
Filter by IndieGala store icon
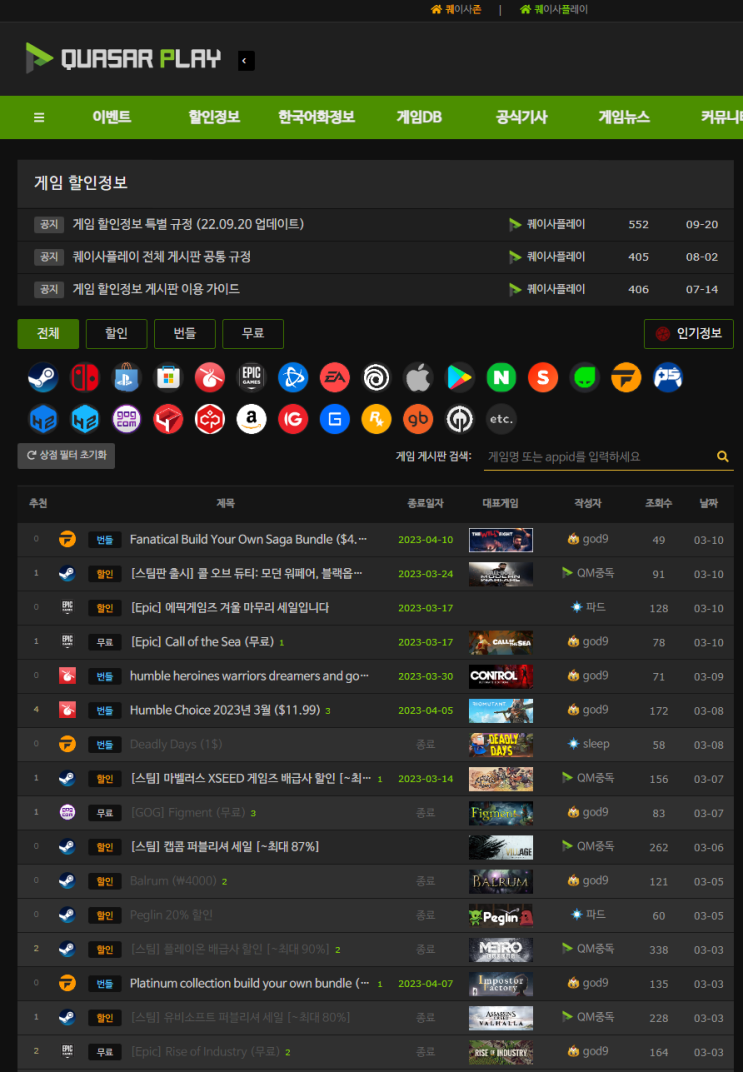click(293, 419)
